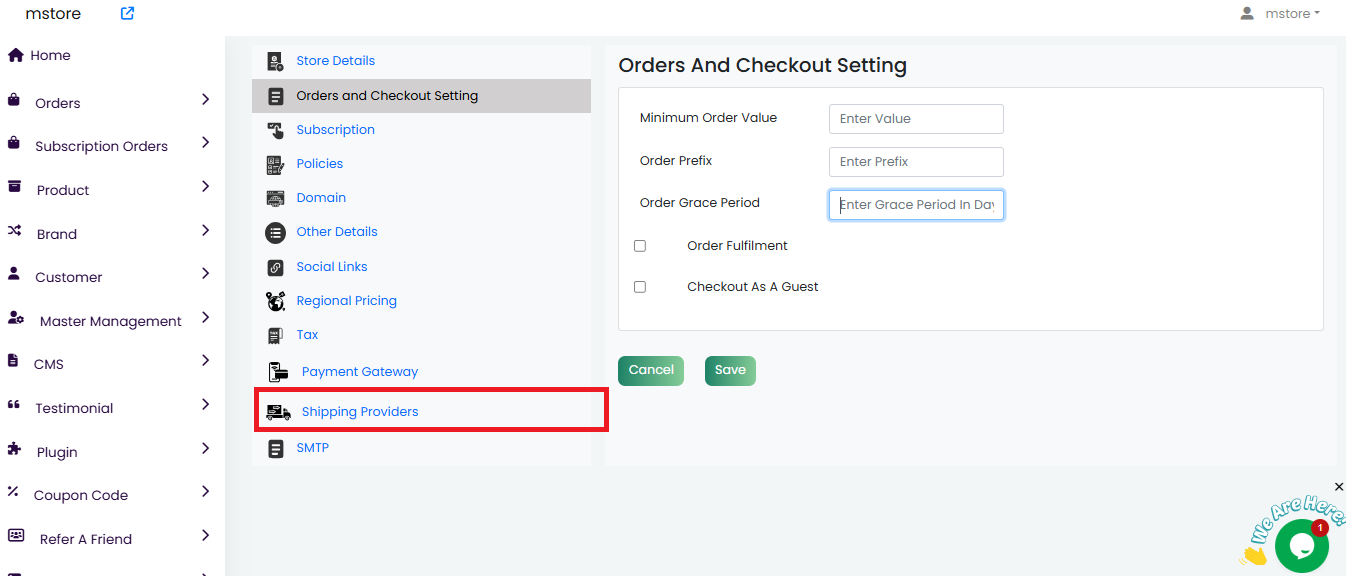Click the Subscription hand icon
The height and width of the screenshot is (576, 1346).
275,130
